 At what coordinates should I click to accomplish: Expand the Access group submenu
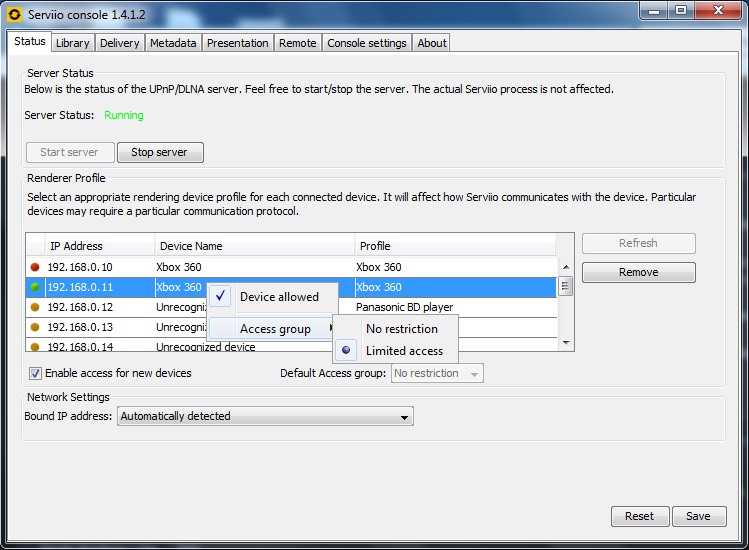click(x=271, y=329)
